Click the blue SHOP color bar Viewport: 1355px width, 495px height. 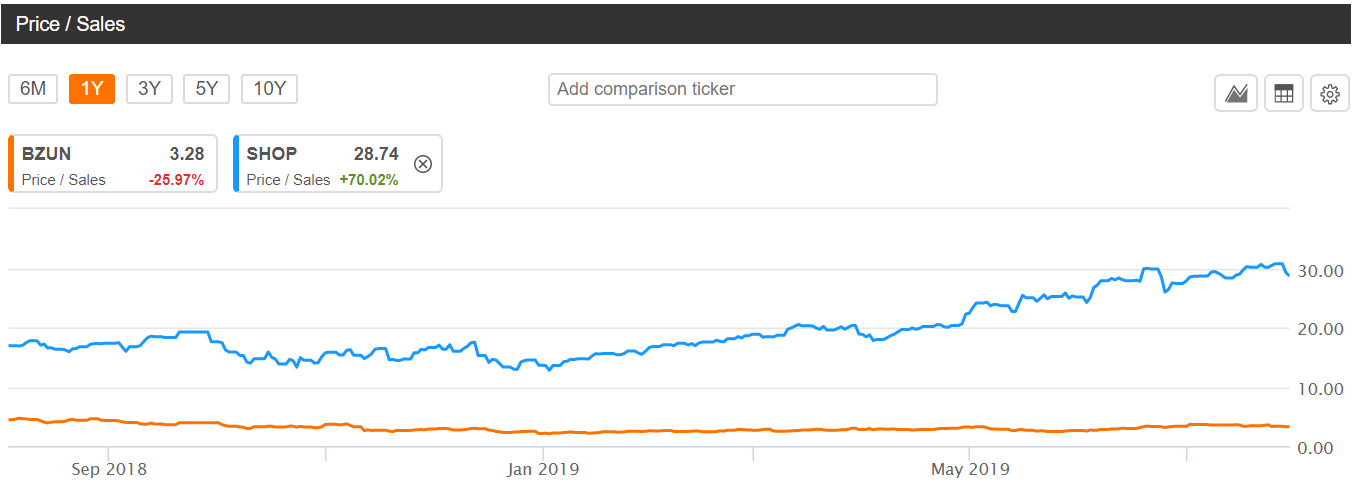point(235,164)
